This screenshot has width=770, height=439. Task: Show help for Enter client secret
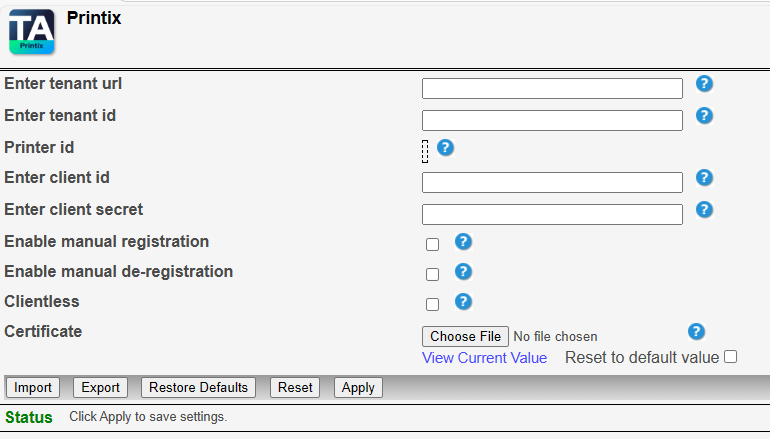pos(704,210)
